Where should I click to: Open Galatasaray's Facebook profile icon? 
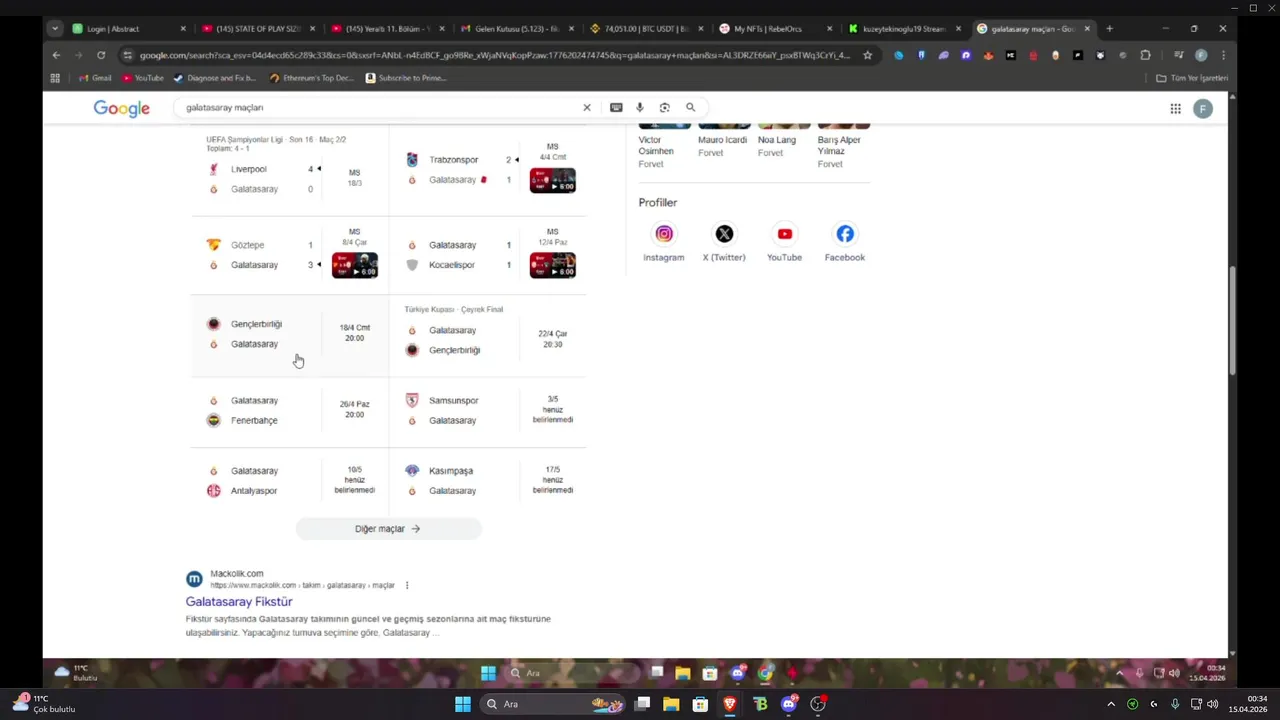(845, 234)
